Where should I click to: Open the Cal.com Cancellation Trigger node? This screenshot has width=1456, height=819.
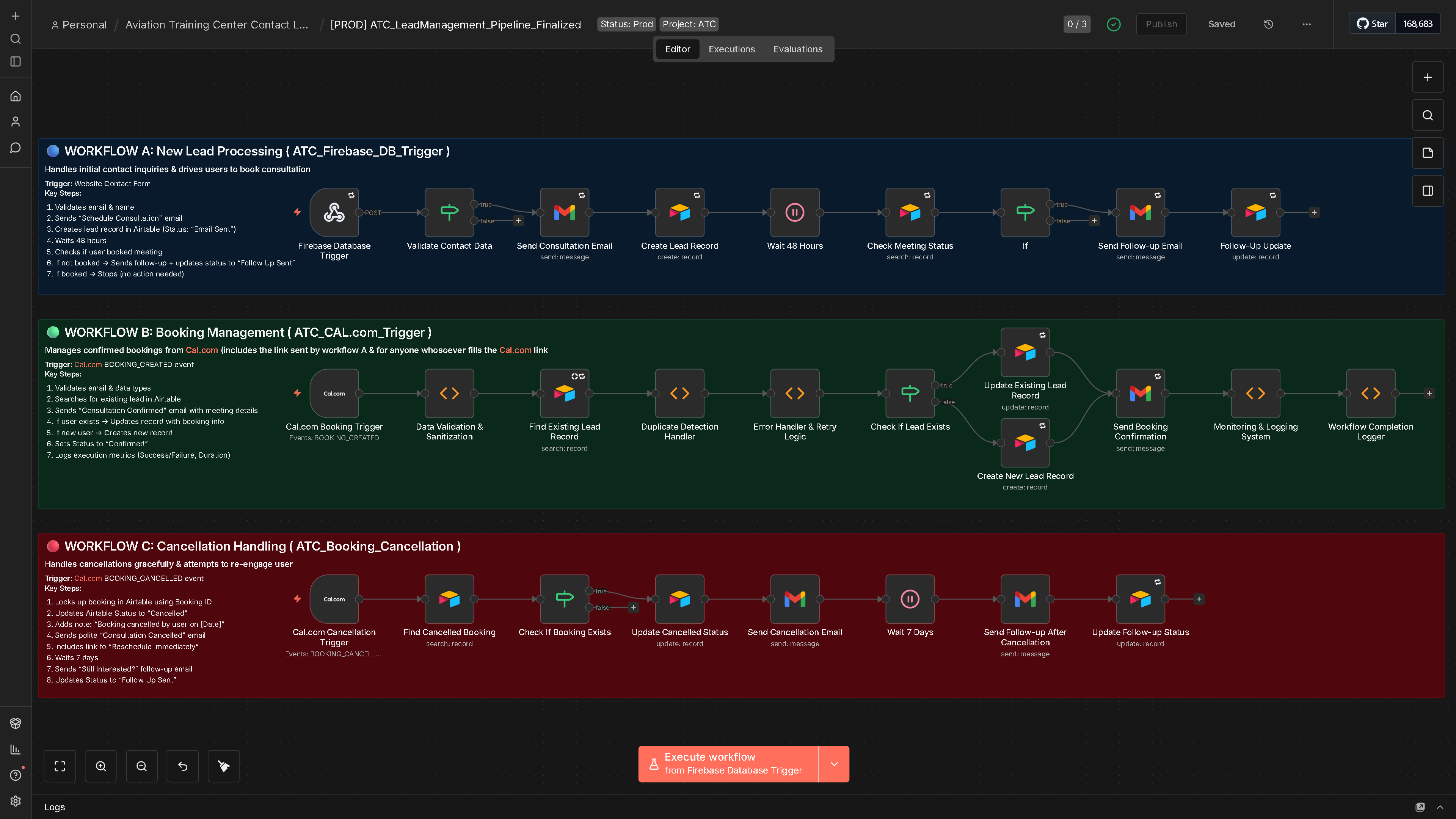tap(334, 599)
